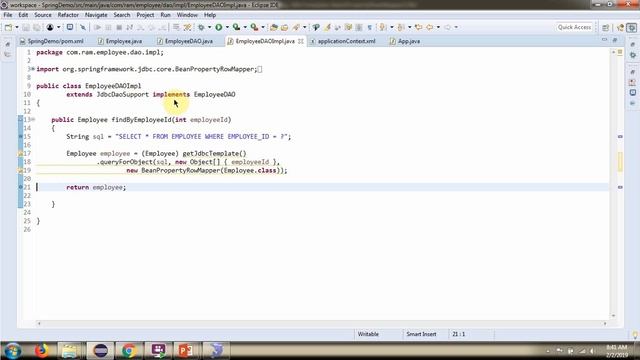Click the Coverage launch icon
This screenshot has height=360, width=640.
click(236, 27)
